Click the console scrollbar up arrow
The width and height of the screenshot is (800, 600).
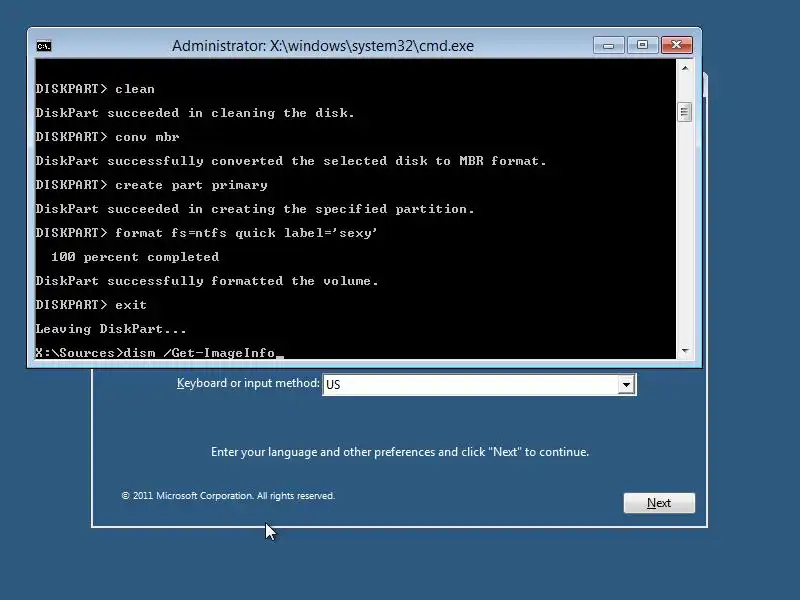[685, 68]
